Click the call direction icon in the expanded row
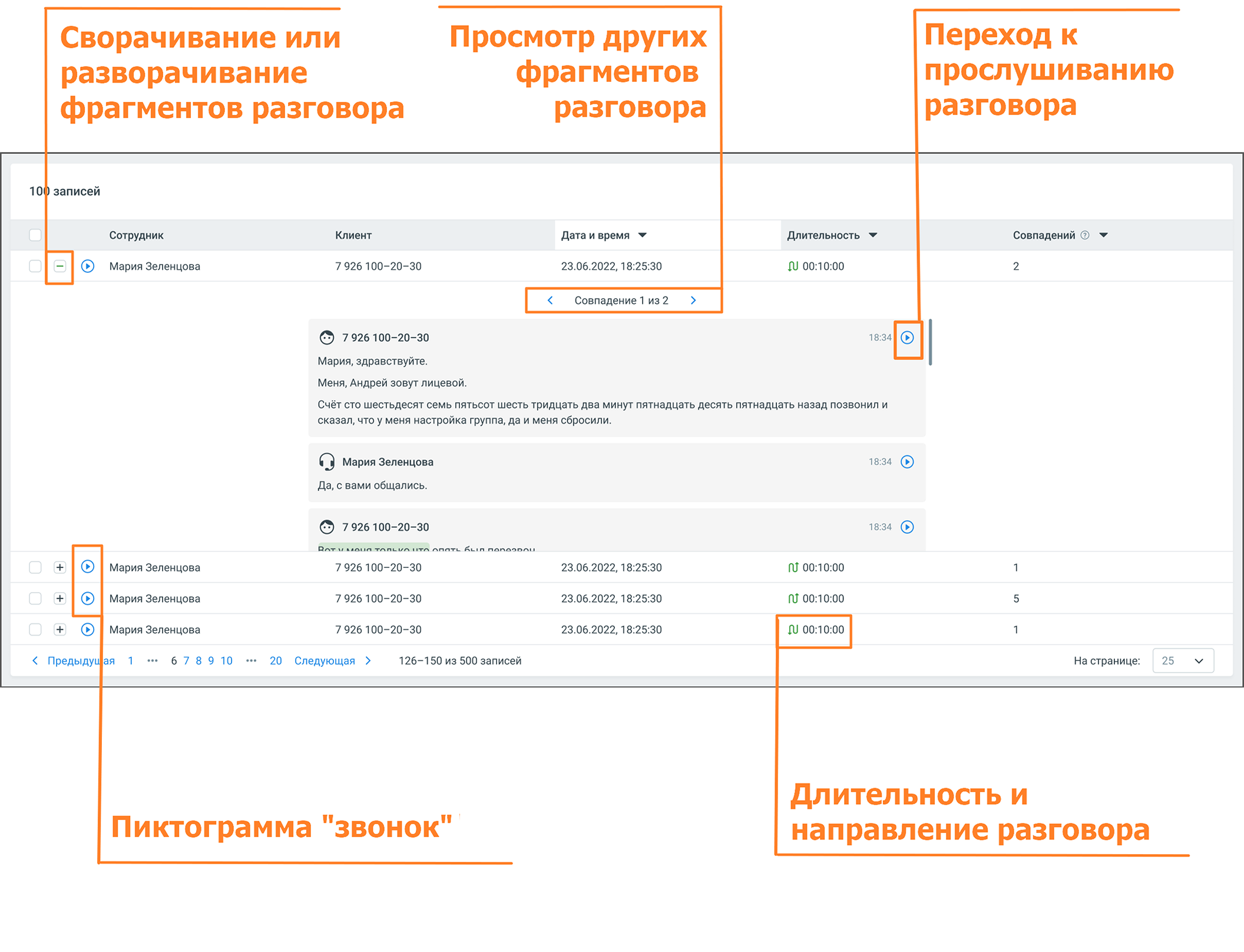This screenshot has height=952, width=1244. 793,266
